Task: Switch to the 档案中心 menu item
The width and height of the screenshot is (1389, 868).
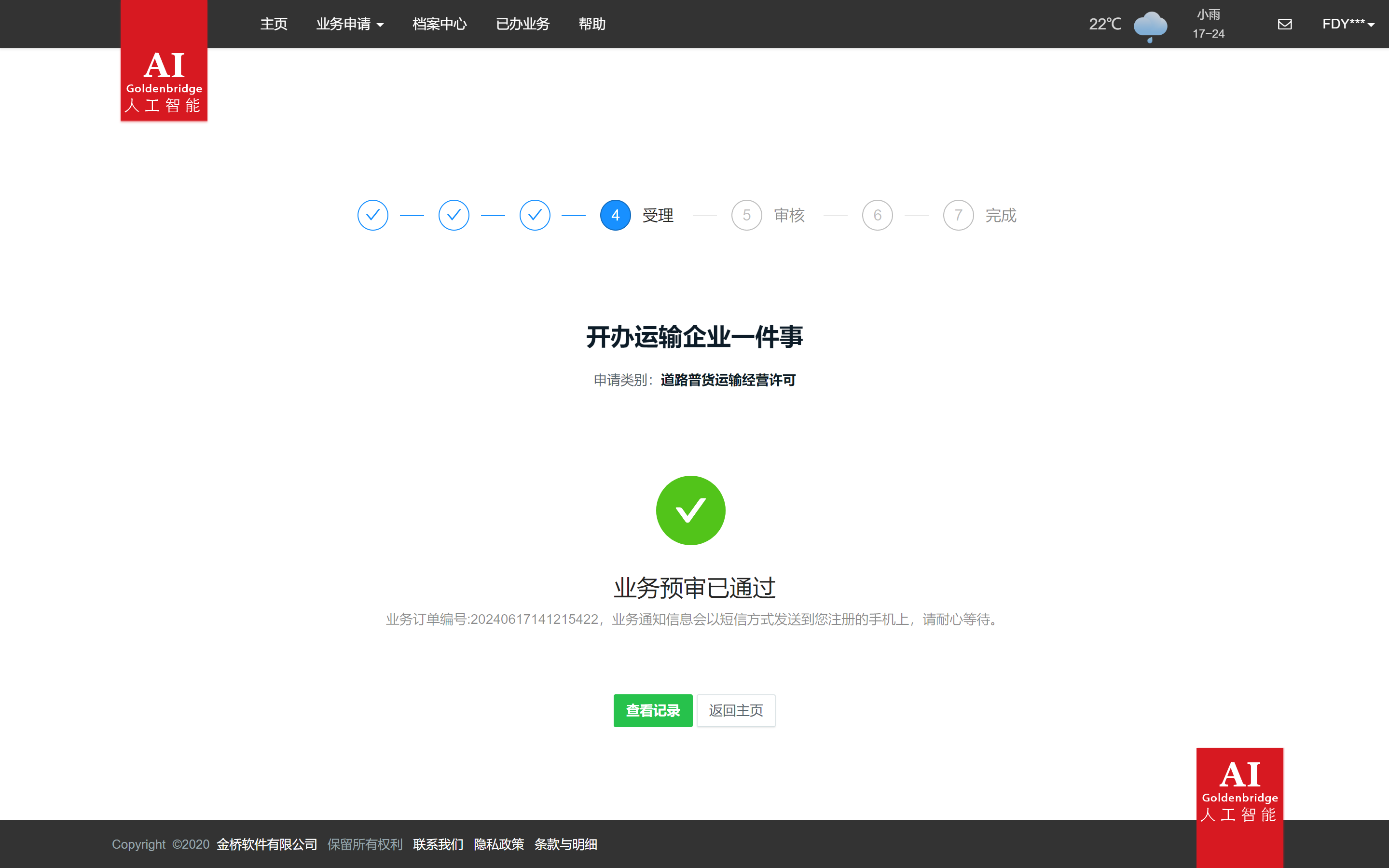Action: click(439, 24)
